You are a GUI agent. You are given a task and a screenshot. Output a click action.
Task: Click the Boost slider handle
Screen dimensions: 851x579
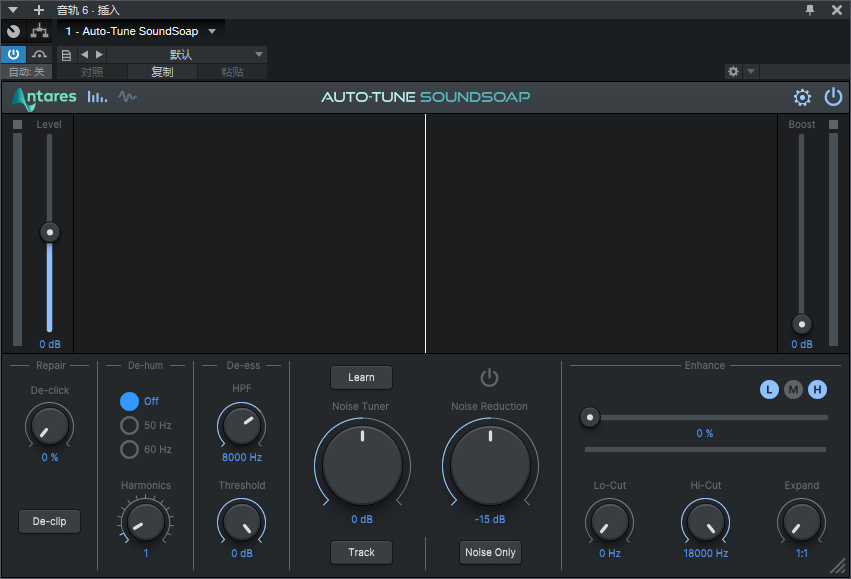pyautogui.click(x=802, y=324)
